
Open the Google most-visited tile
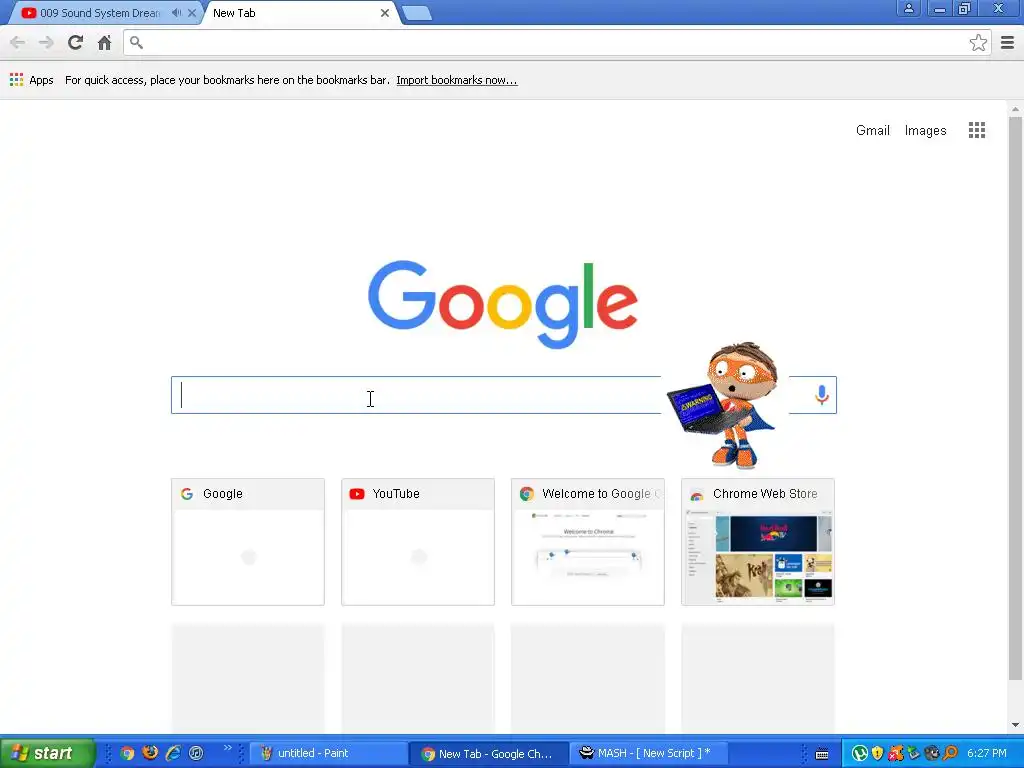point(248,542)
